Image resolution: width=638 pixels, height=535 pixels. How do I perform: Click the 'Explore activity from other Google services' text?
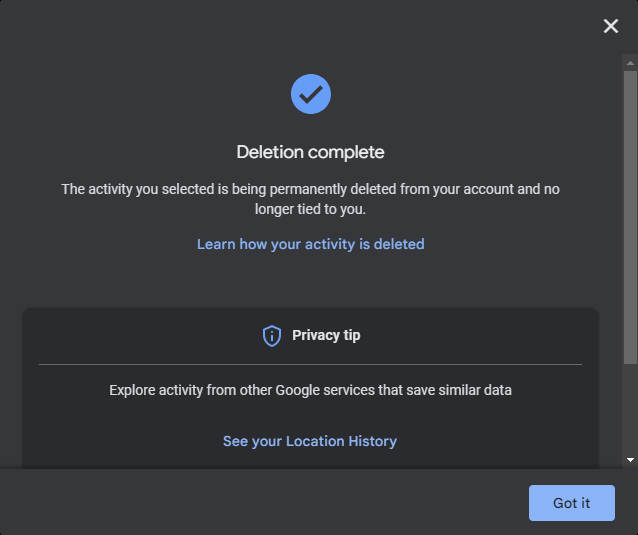click(x=310, y=390)
